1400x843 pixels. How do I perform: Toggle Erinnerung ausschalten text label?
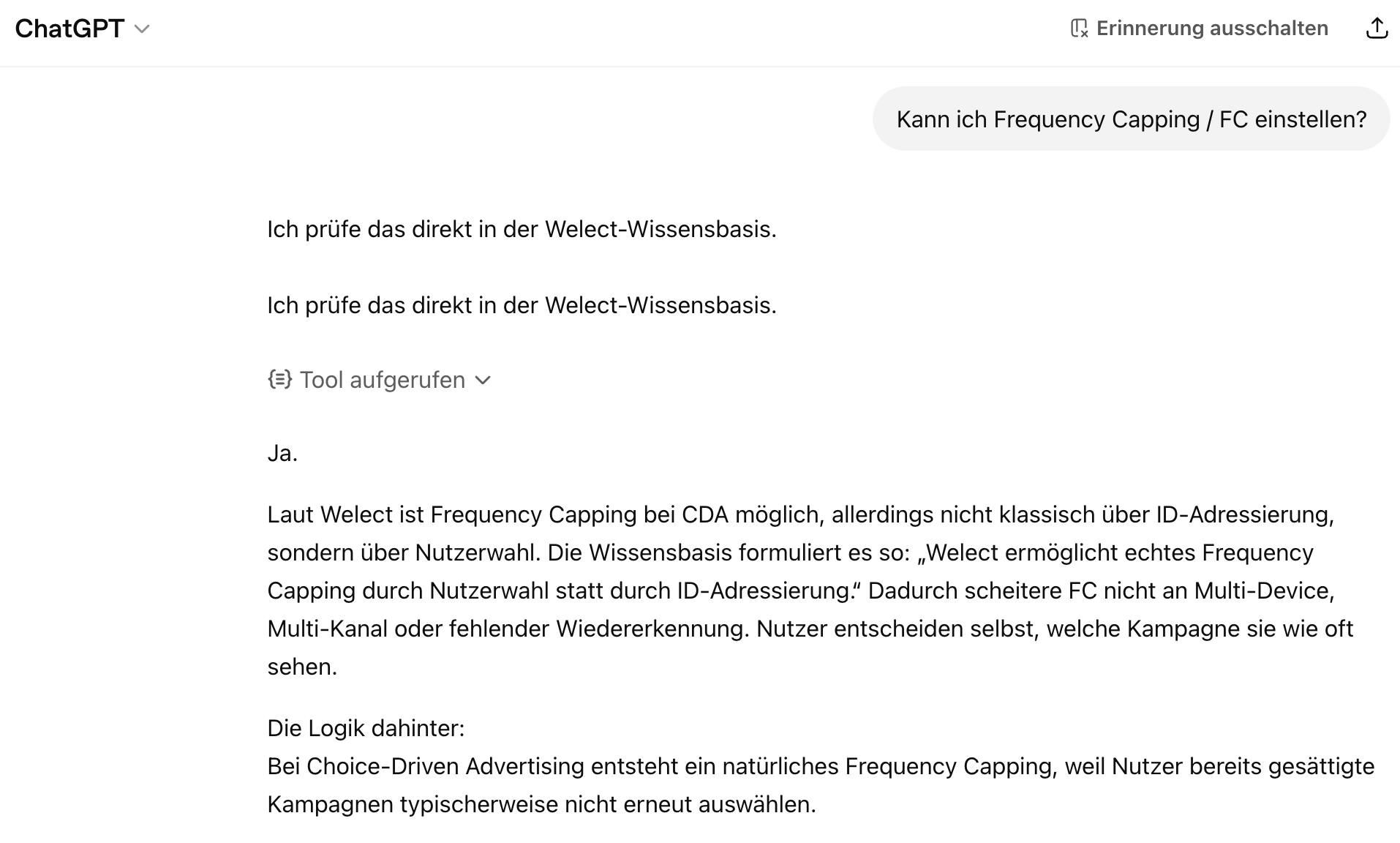1212,29
